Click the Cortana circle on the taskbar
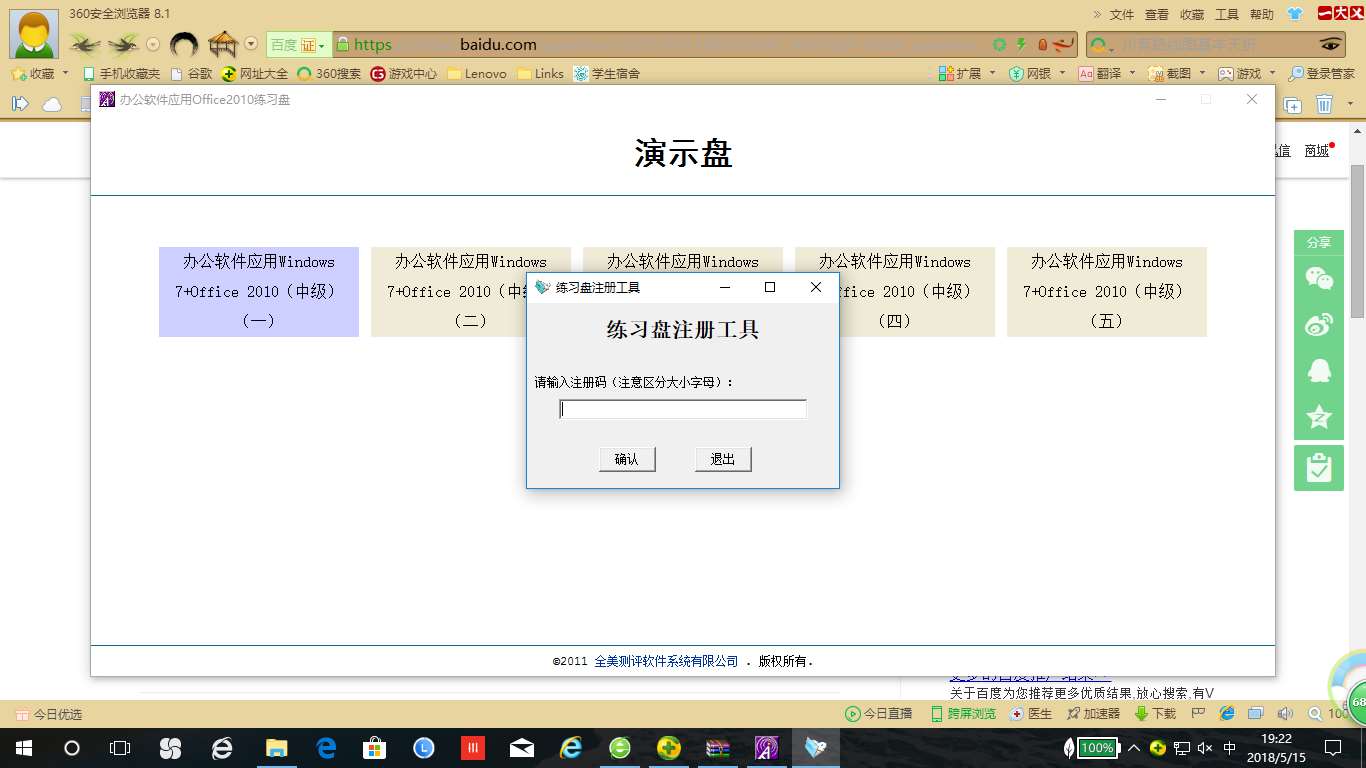 point(72,748)
